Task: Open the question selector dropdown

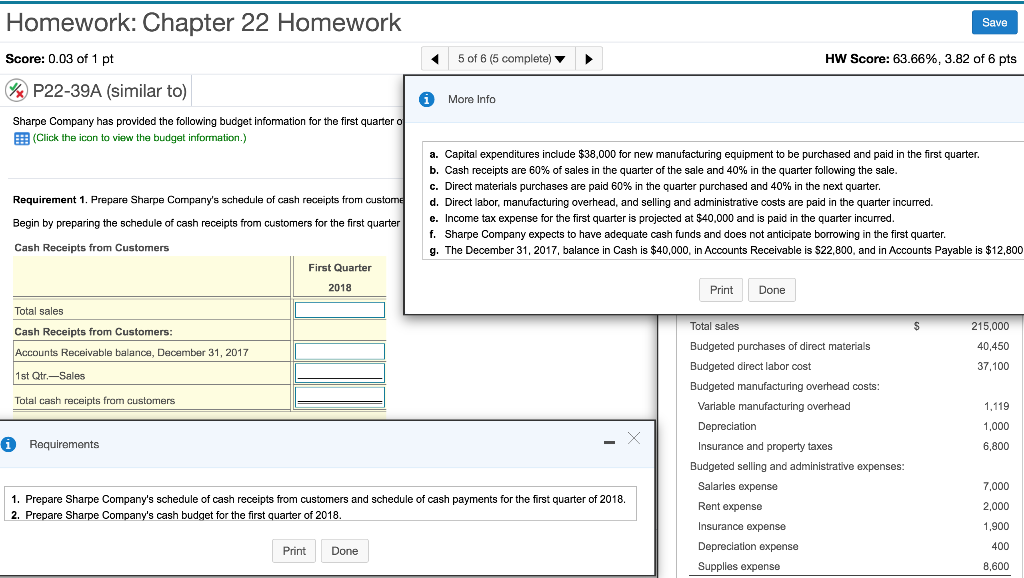Action: tap(511, 59)
